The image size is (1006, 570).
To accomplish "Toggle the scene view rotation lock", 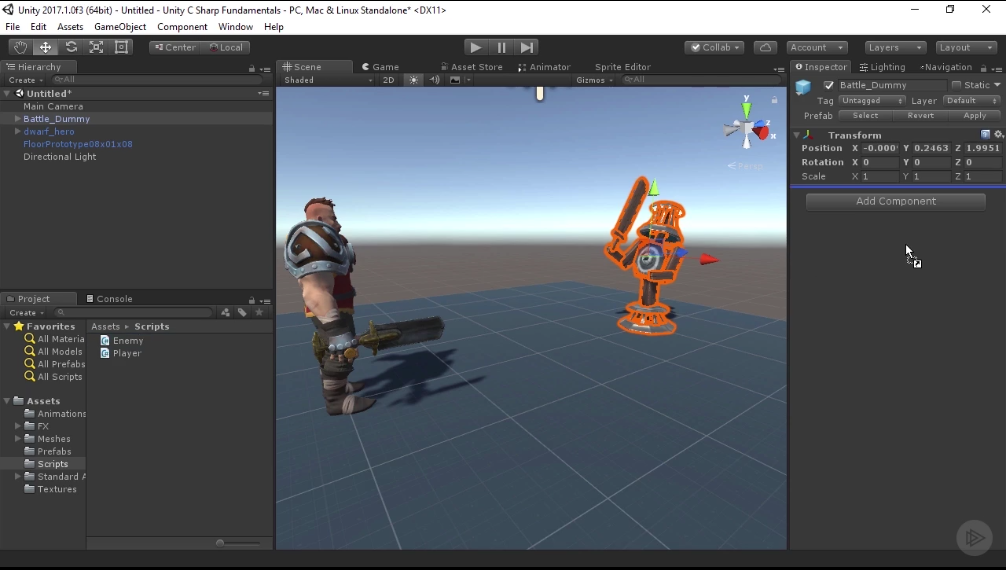I will 774,99.
